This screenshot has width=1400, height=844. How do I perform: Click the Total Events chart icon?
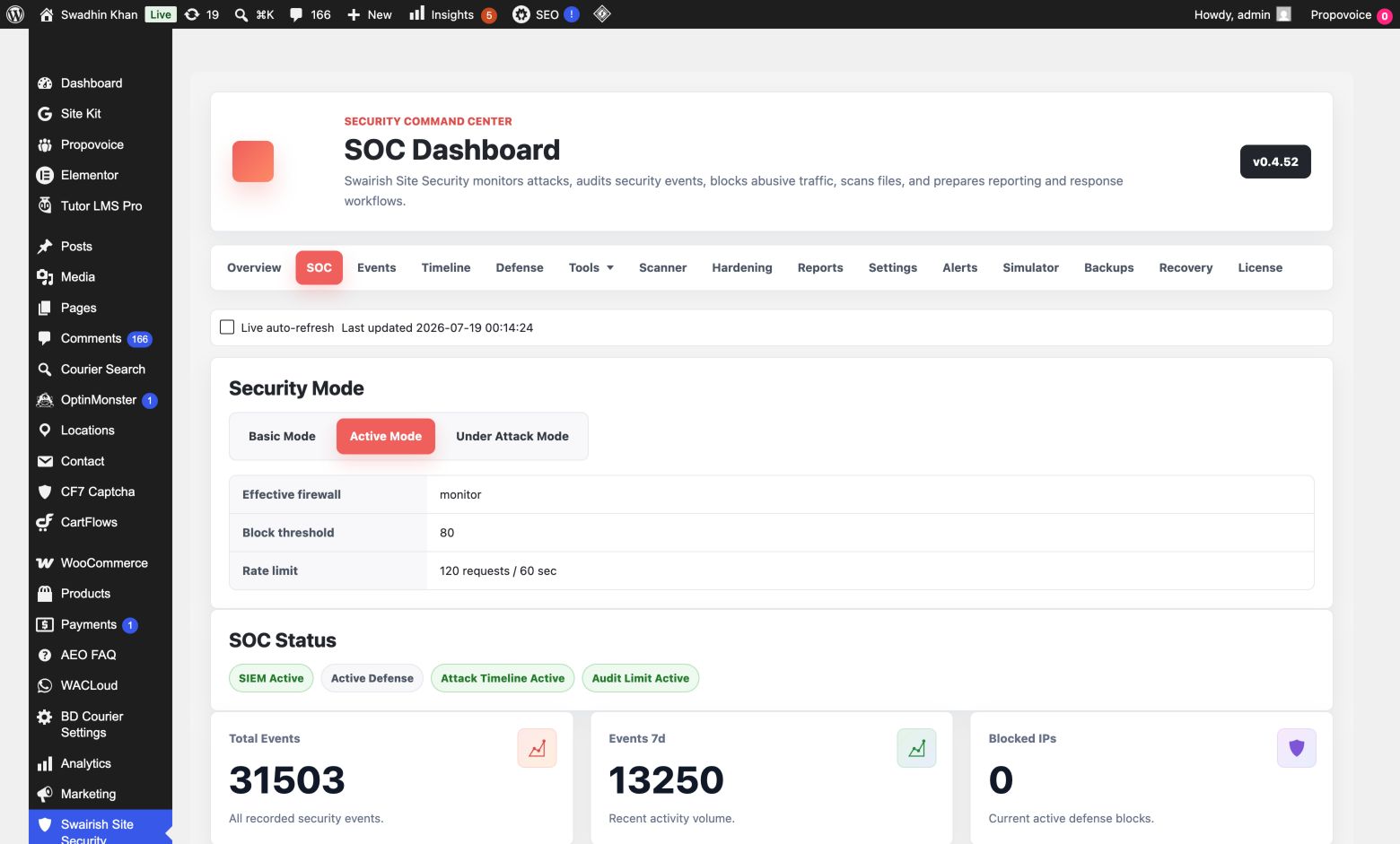click(537, 748)
